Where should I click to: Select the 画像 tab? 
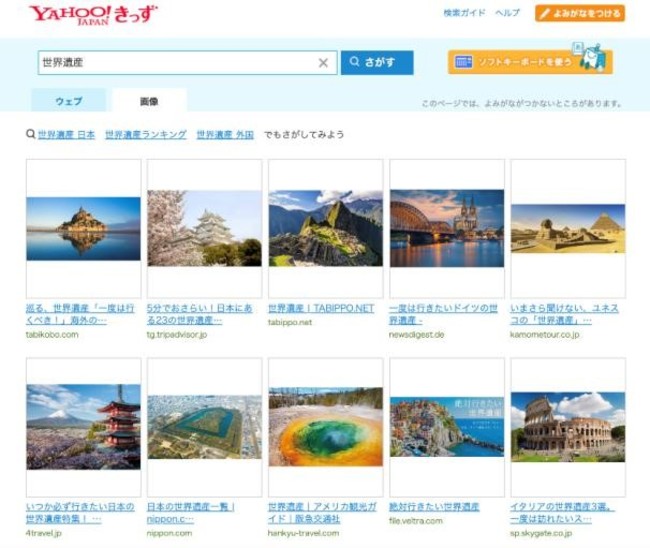149,101
